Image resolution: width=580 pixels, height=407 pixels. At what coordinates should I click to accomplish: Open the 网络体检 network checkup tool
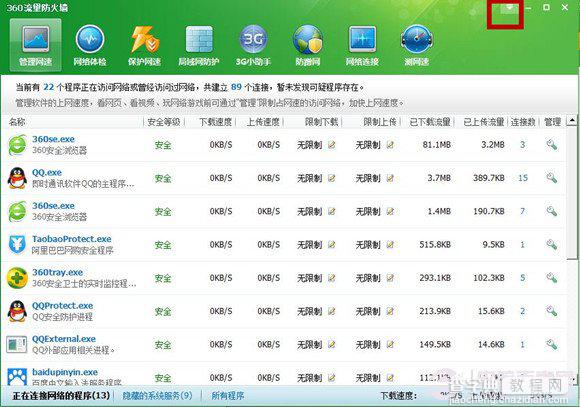(90, 45)
